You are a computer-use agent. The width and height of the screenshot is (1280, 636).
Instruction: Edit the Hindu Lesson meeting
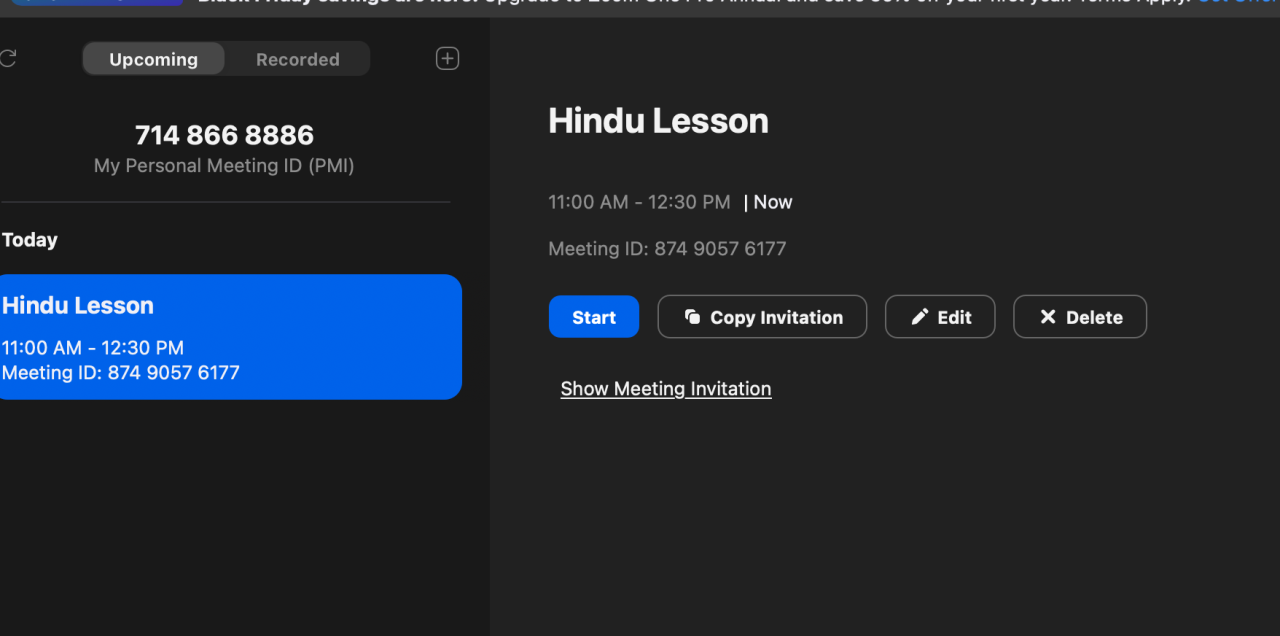[x=940, y=317]
